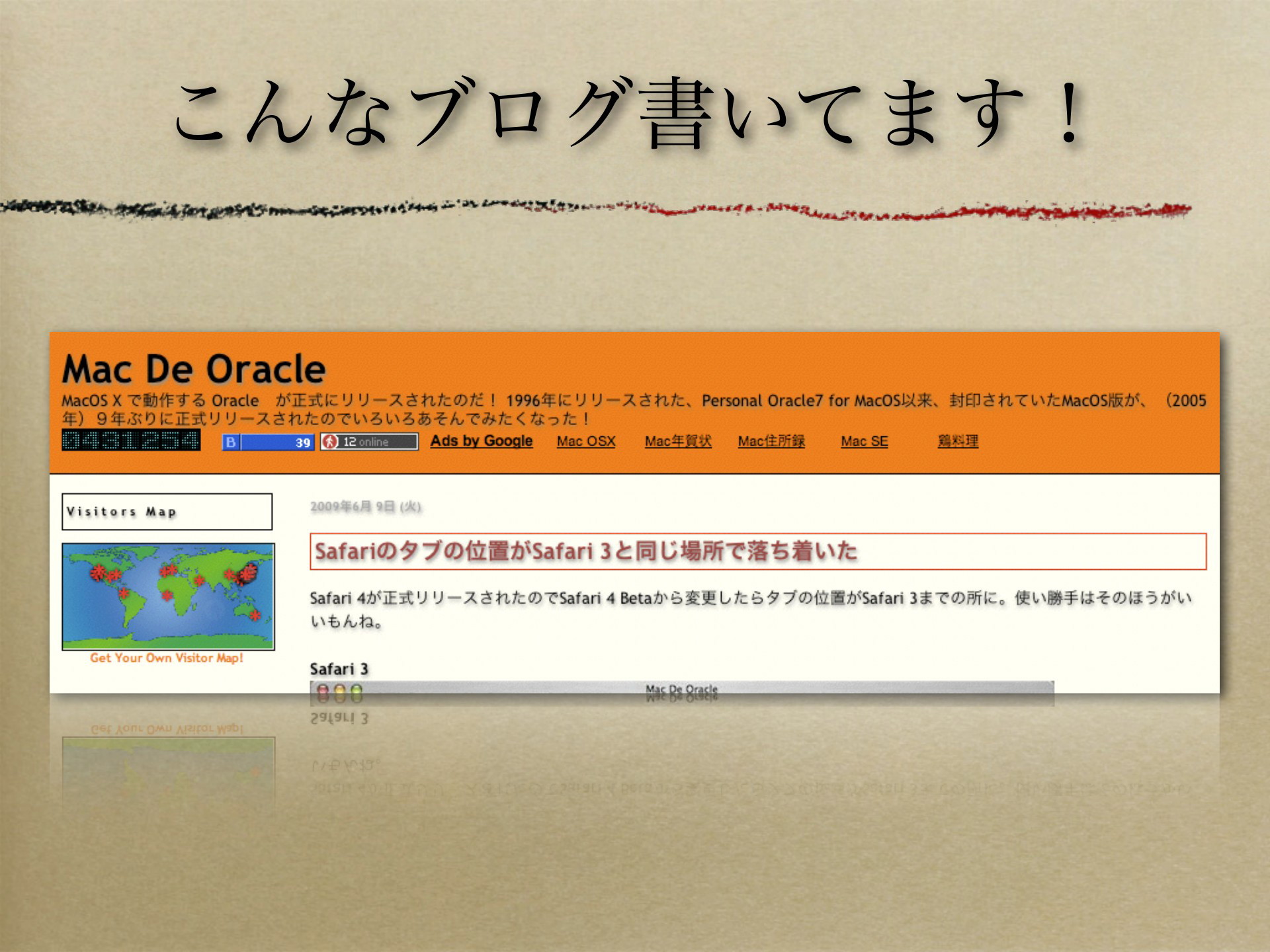Click the Hatena bookmark count badge showing 39
Image resolution: width=1270 pixels, height=952 pixels.
pyautogui.click(x=268, y=442)
